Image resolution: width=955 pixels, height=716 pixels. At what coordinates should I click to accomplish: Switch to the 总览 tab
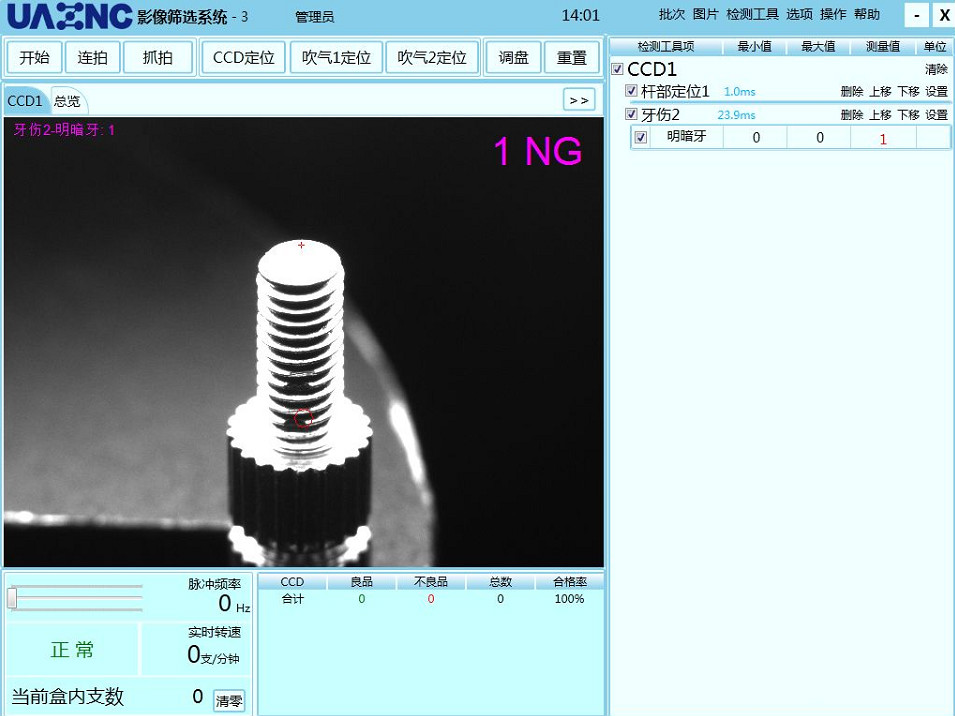pos(67,102)
